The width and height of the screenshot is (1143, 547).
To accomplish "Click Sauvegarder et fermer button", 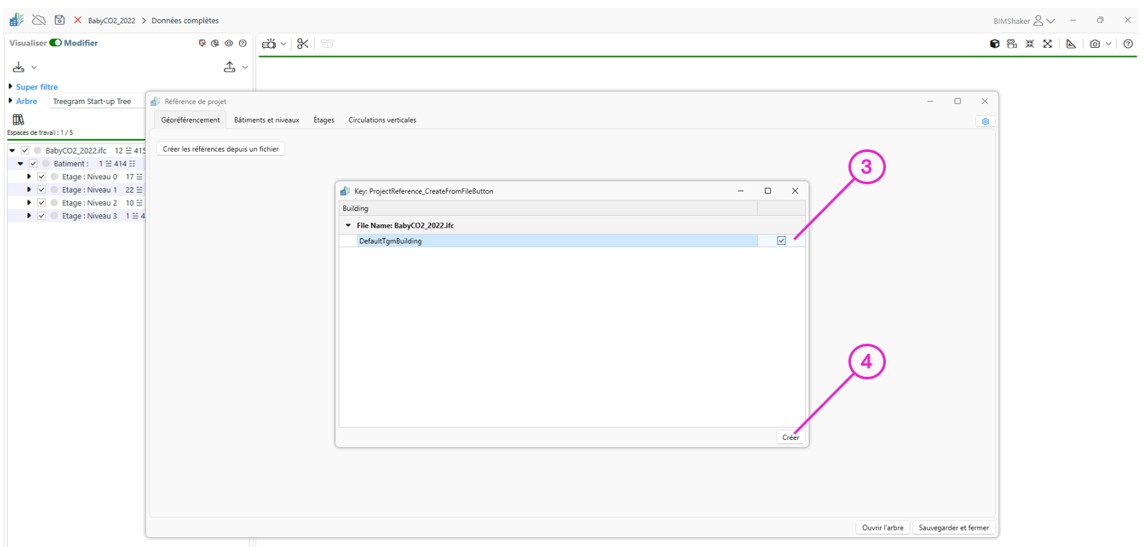I will [953, 528].
